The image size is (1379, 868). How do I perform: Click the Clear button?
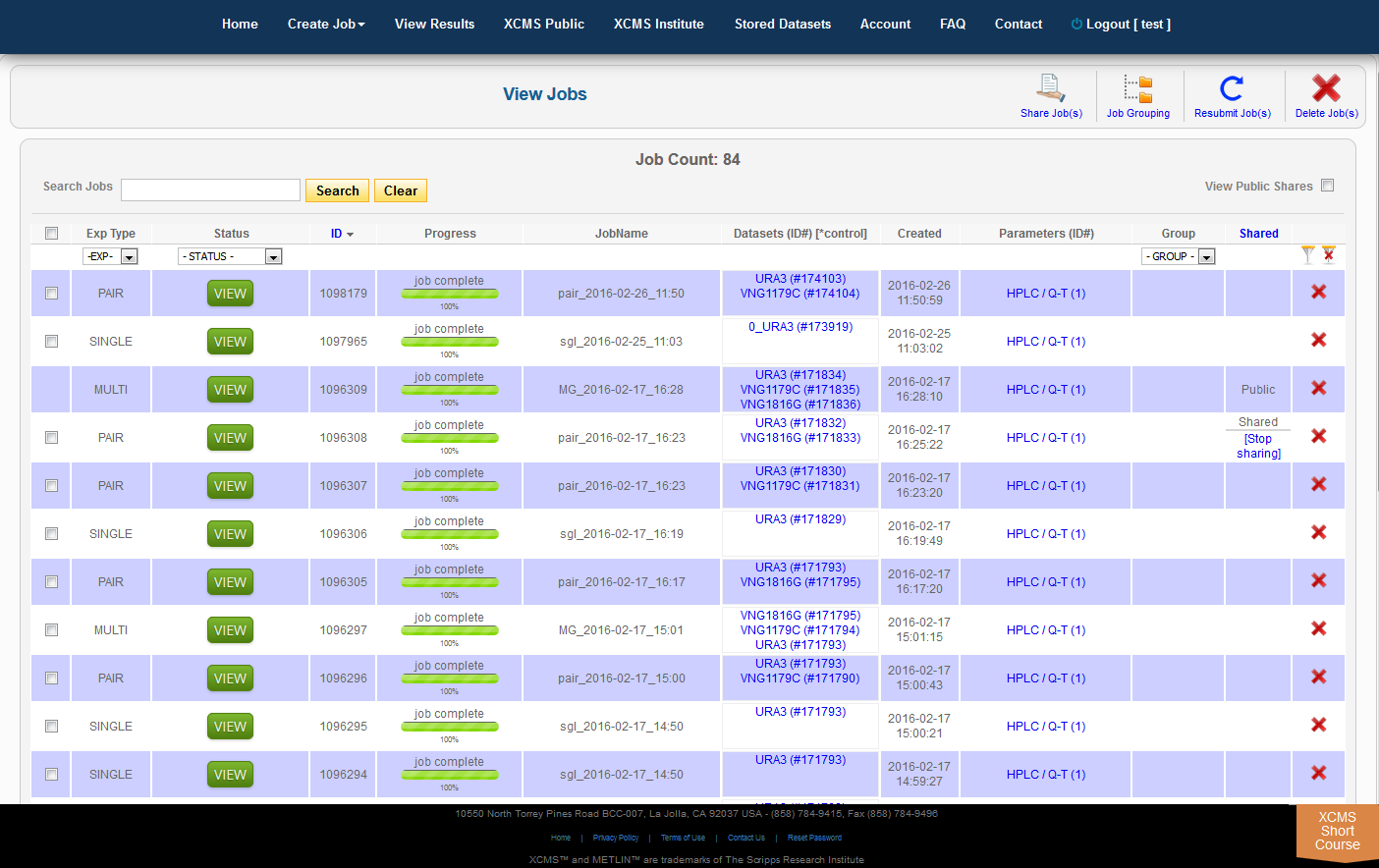(401, 190)
